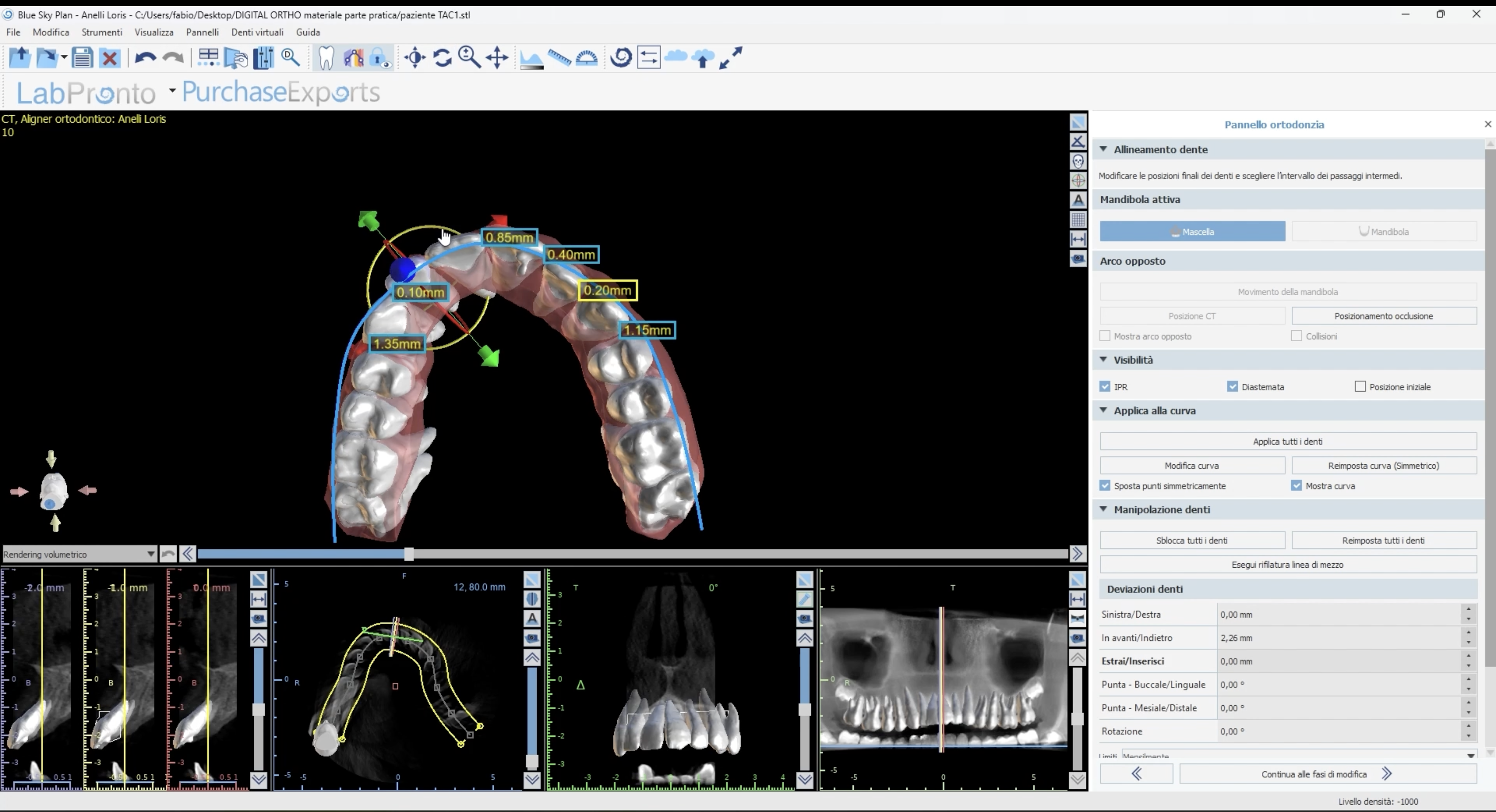The image size is (1496, 812).
Task: Toggle the Mostra curva checkbox
Action: click(x=1296, y=486)
